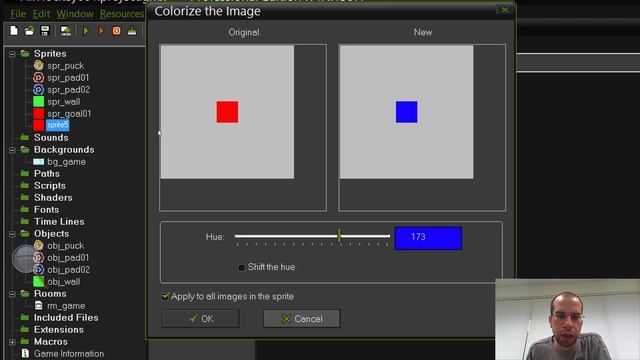Select the red spr_goal01 sprite icon
The image size is (640, 360).
point(39,113)
